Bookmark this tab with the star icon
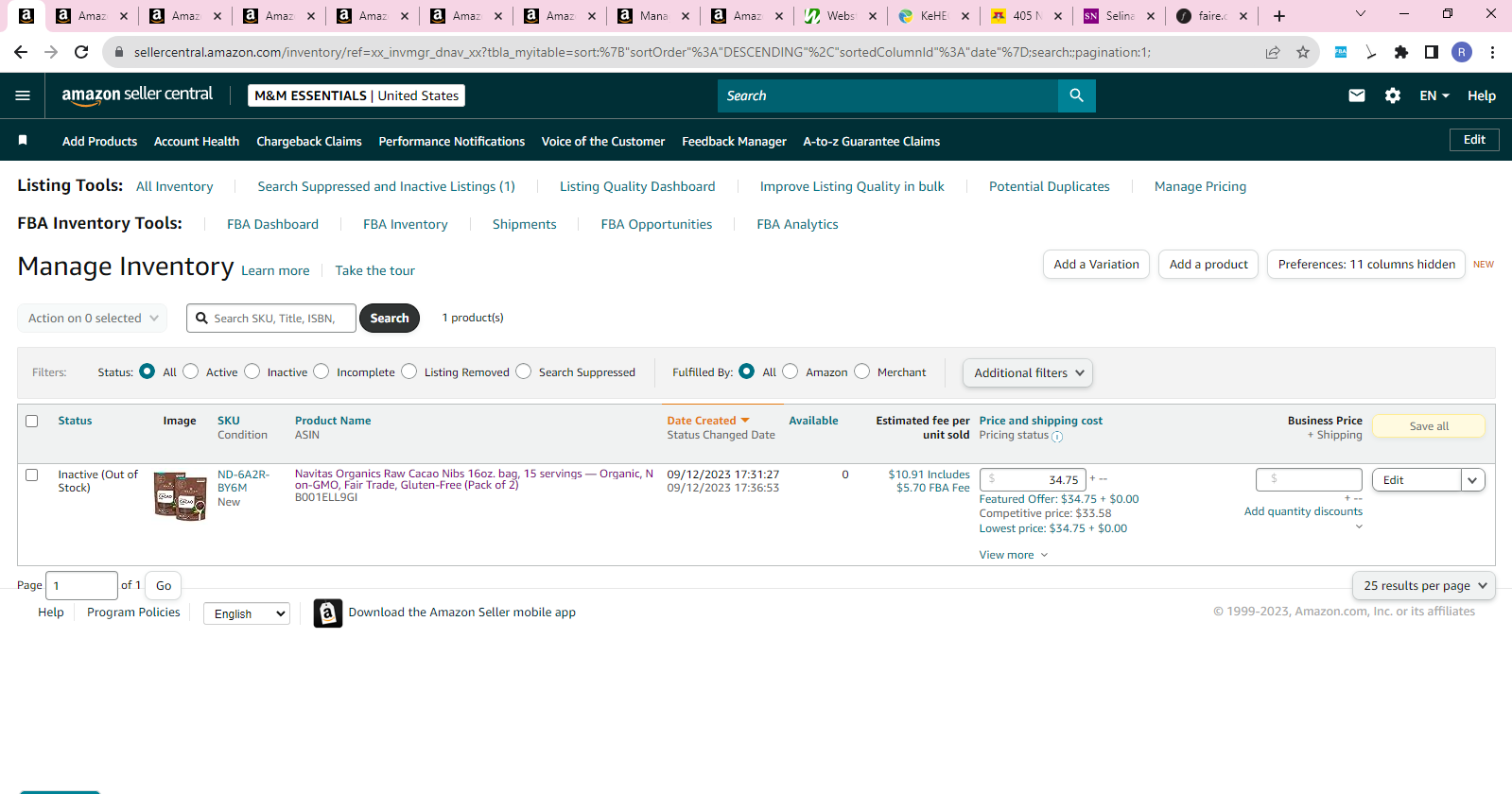 [x=1303, y=52]
